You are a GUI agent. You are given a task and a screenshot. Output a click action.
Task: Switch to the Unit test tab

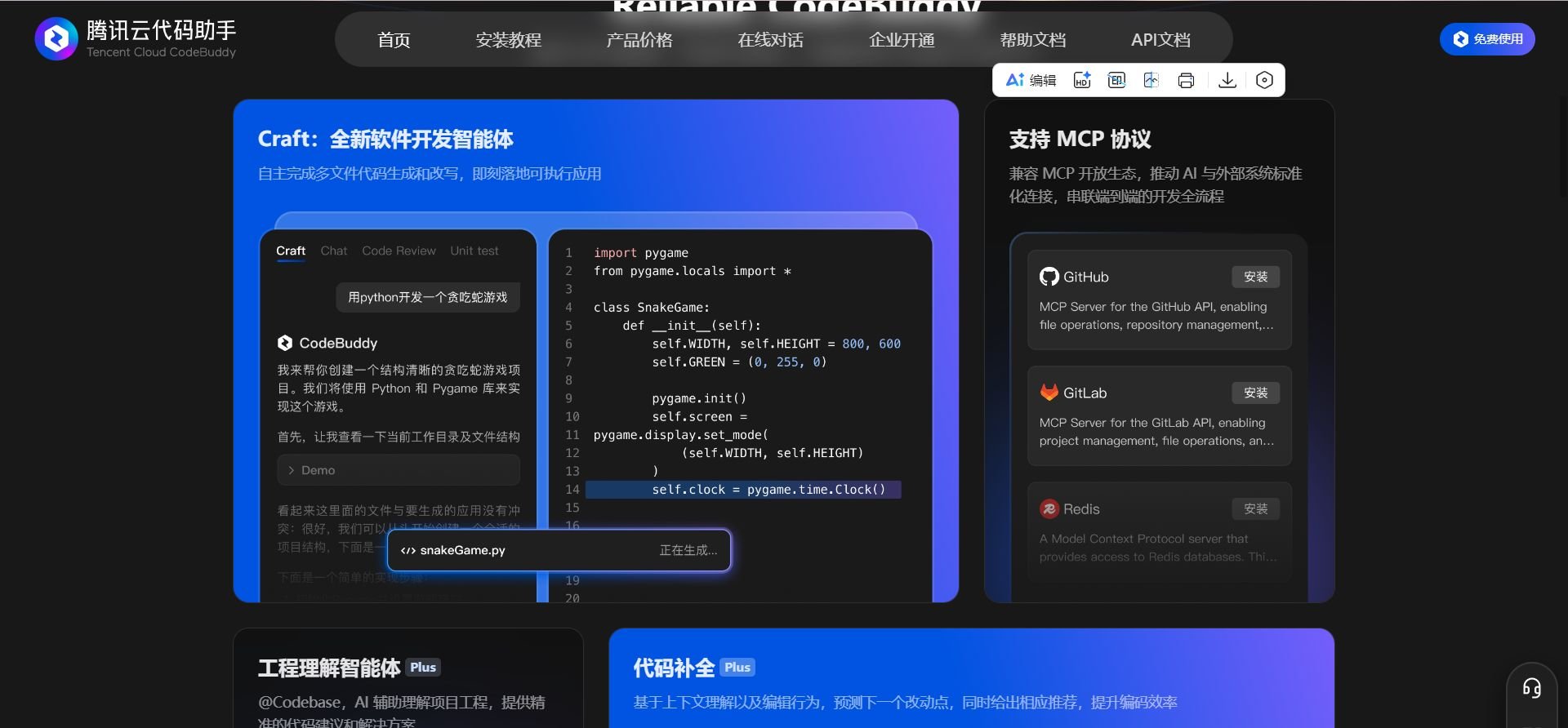click(474, 251)
